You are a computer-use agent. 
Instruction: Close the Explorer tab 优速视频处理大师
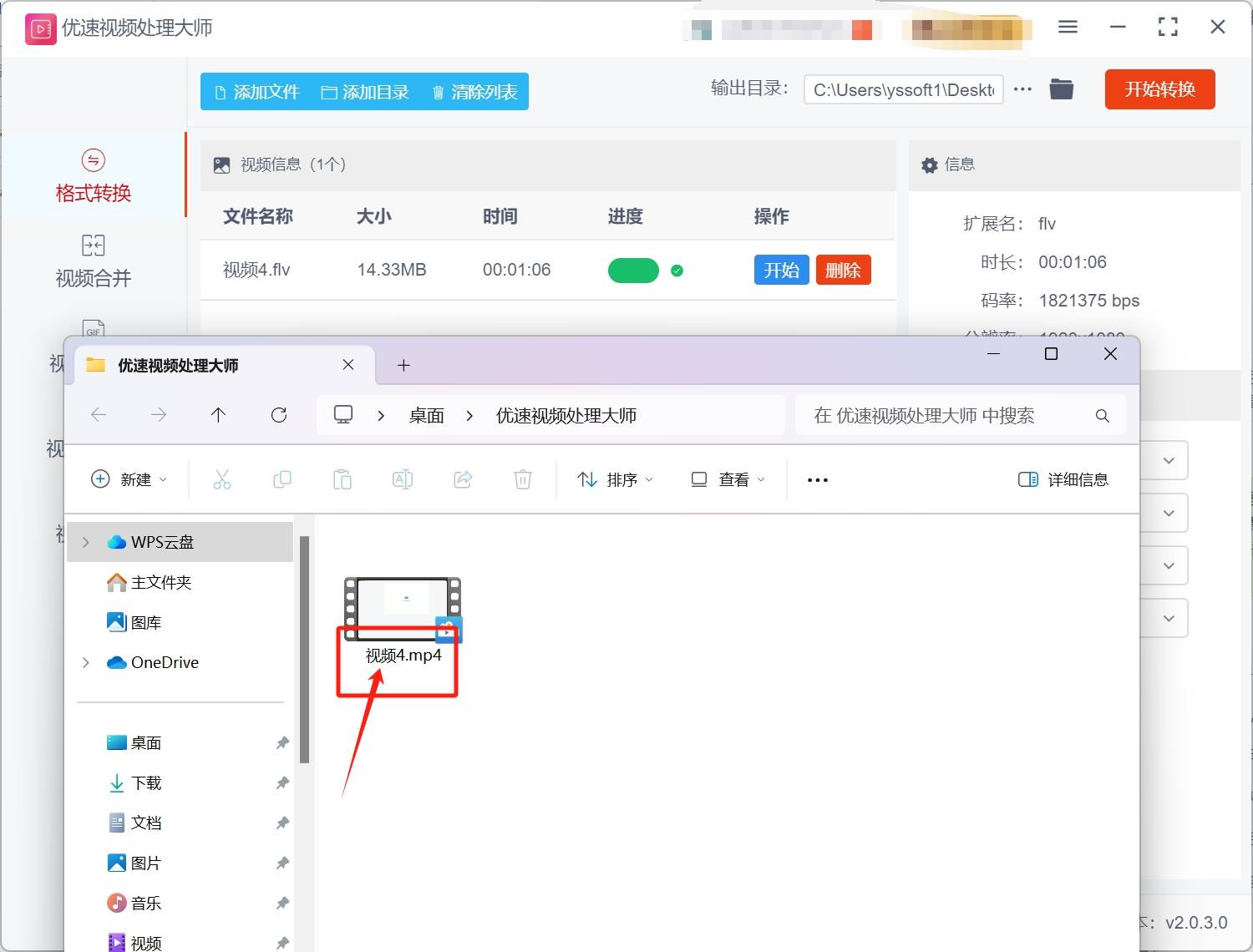pos(348,365)
